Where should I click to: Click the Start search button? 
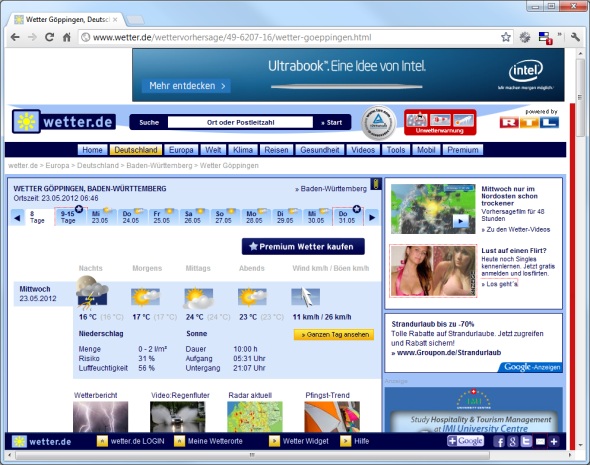click(x=331, y=122)
